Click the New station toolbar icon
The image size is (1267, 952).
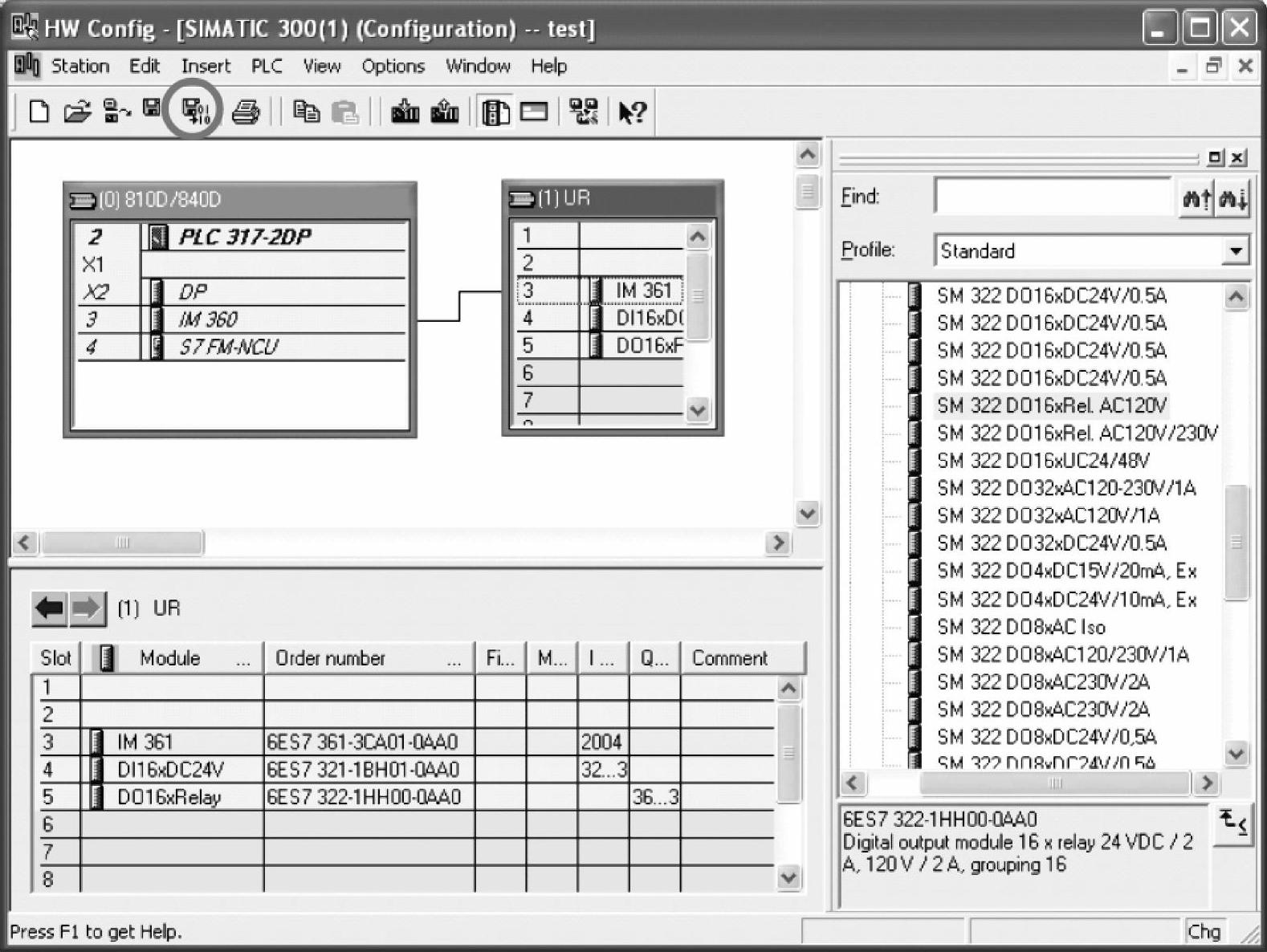point(39,111)
